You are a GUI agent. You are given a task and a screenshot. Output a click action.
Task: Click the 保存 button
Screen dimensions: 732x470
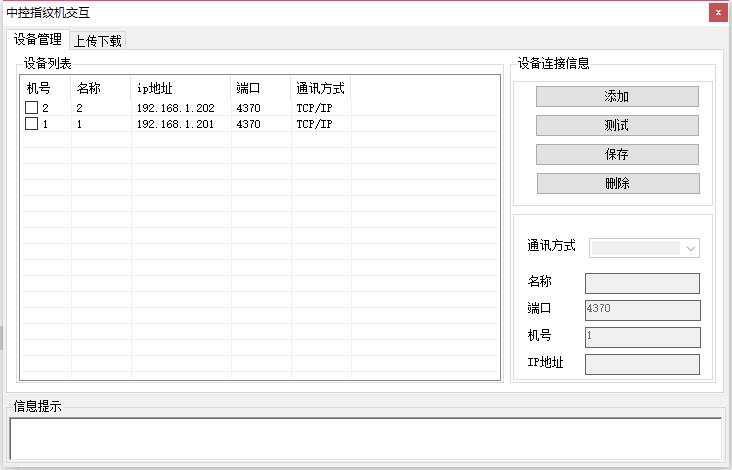click(x=617, y=155)
